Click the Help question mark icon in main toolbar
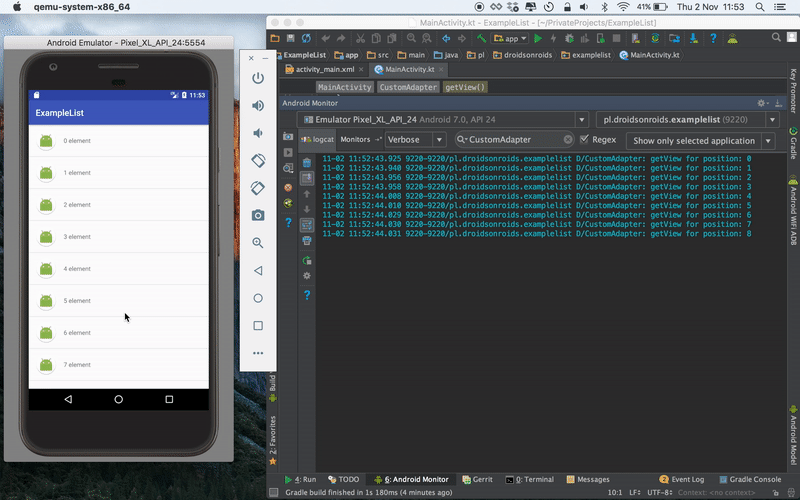Image resolution: width=800 pixels, height=500 pixels. click(x=713, y=38)
